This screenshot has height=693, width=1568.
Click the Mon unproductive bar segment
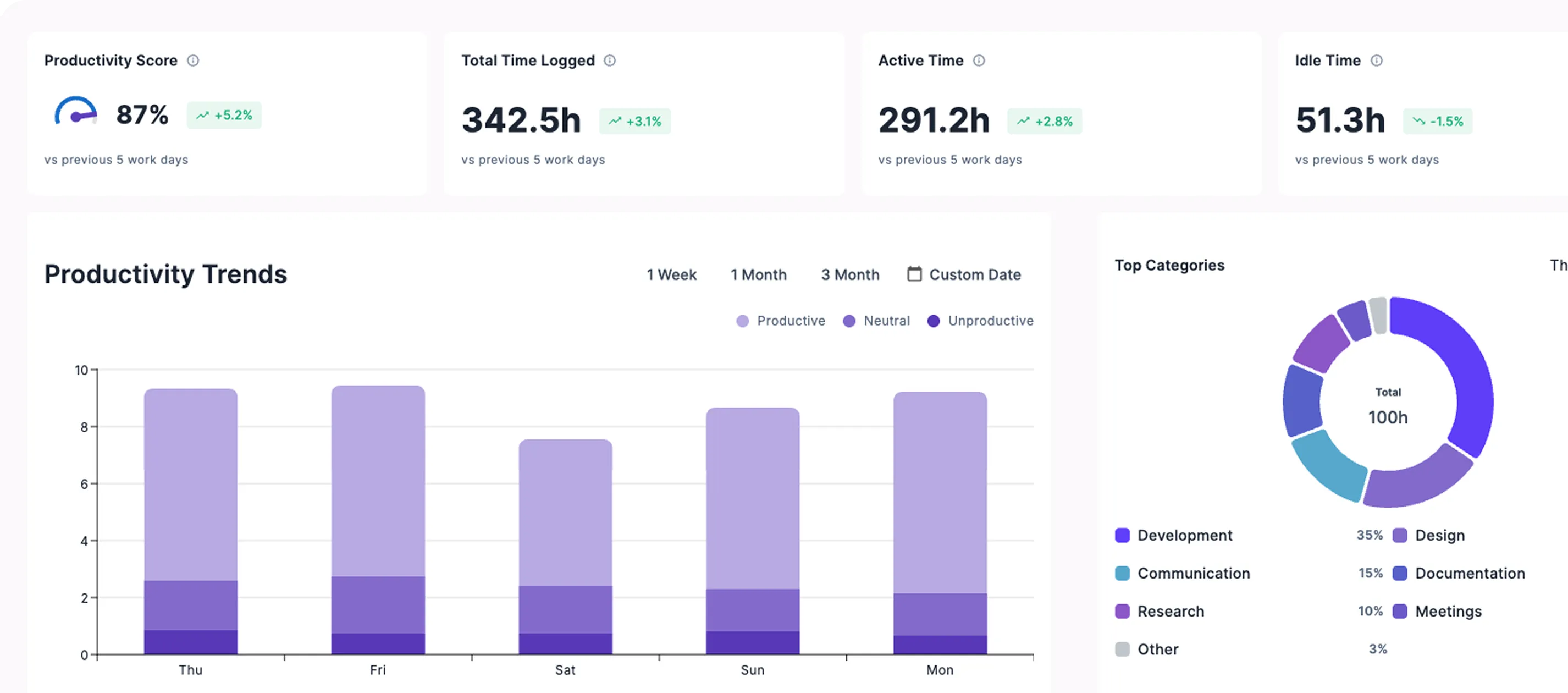pyautogui.click(x=941, y=645)
